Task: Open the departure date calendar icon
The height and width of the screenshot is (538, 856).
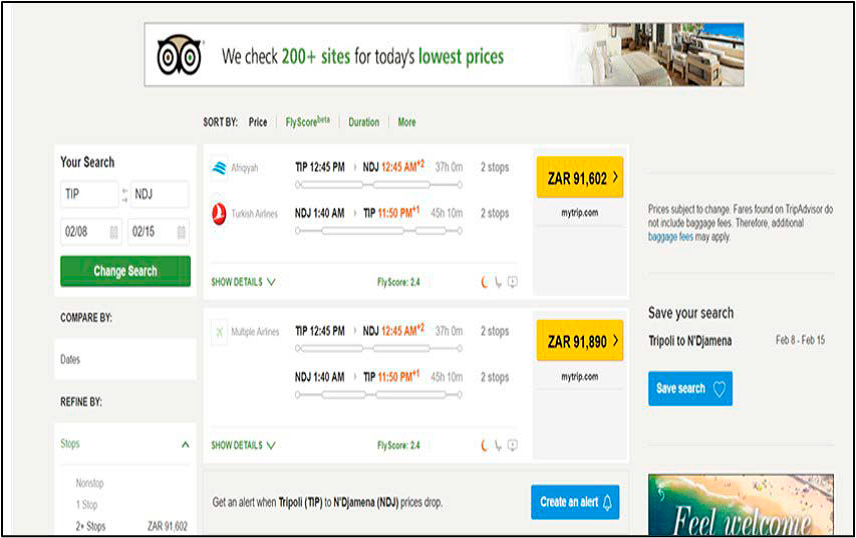Action: 113,232
